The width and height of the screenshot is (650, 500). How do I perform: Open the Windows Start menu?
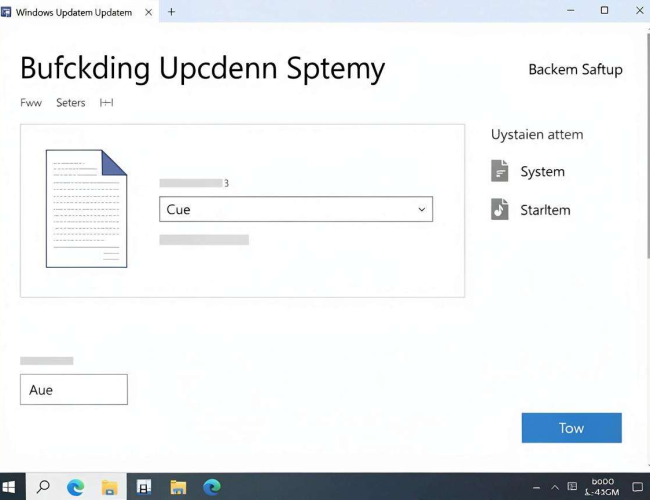(8, 487)
